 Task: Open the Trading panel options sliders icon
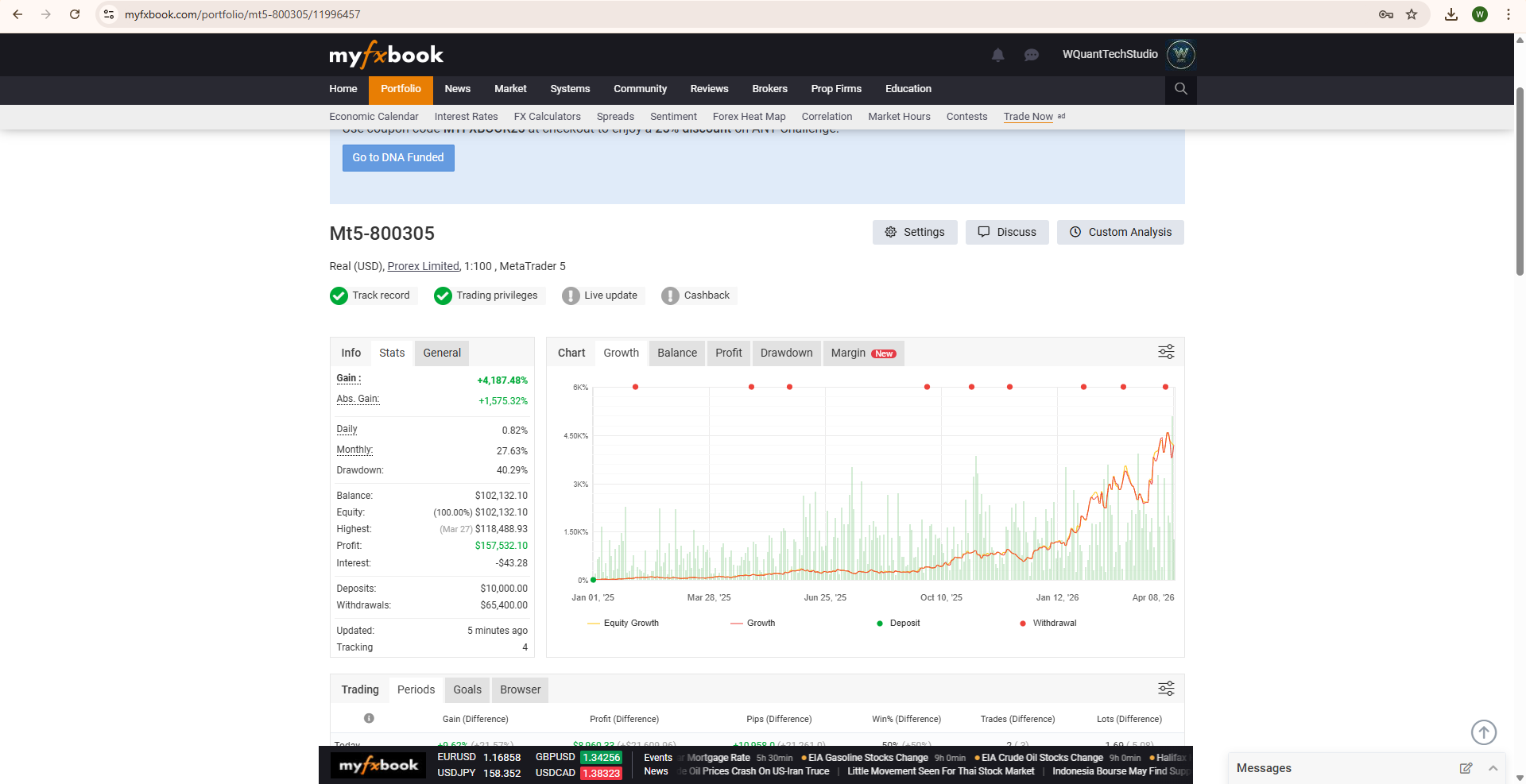(x=1166, y=689)
